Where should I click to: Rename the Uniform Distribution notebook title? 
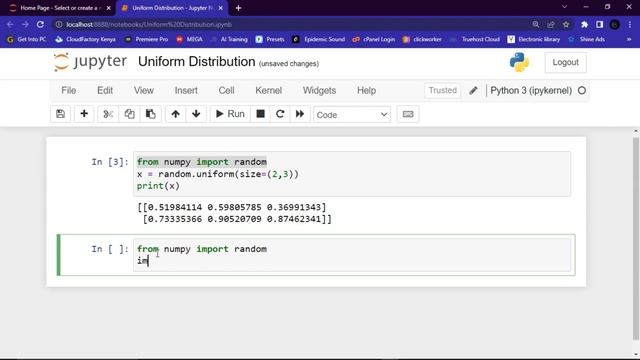[196, 62]
